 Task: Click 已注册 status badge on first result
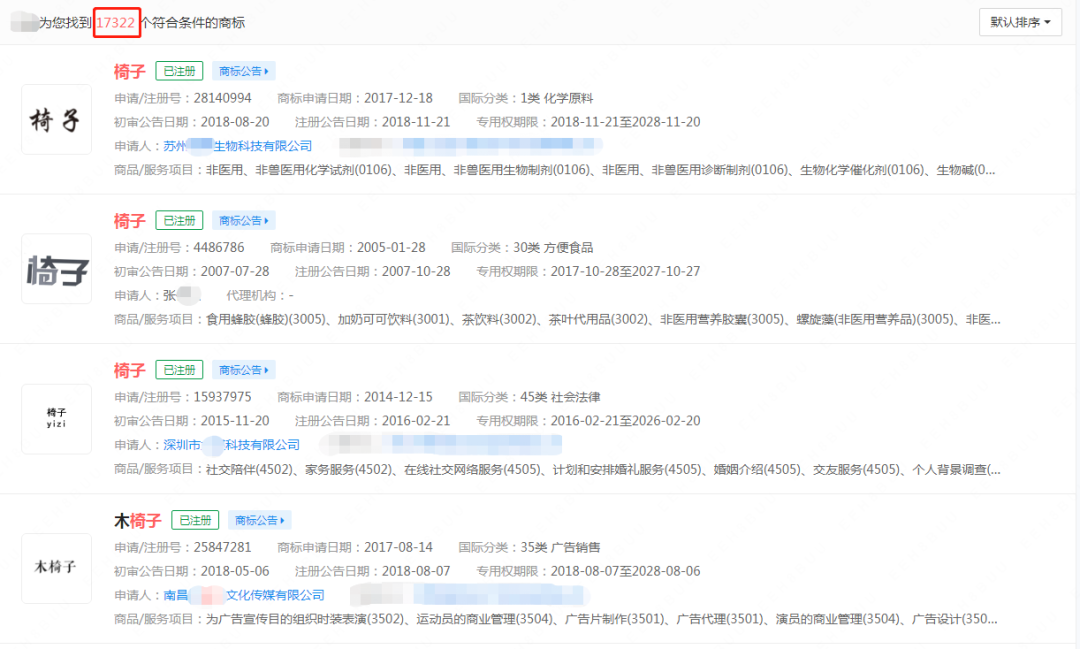pos(179,71)
